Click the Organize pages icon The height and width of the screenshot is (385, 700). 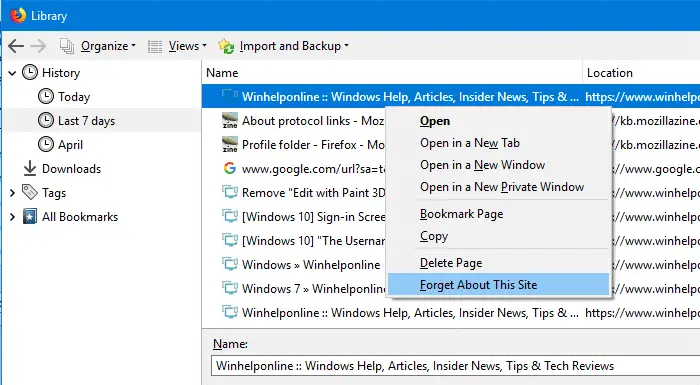point(67,46)
